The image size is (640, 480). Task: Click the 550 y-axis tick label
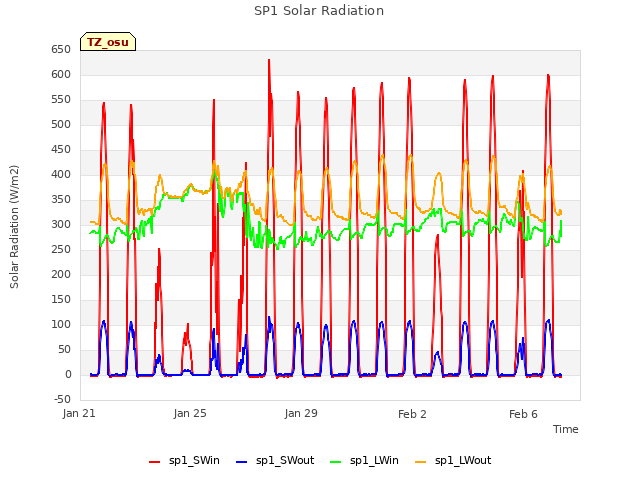(x=61, y=99)
